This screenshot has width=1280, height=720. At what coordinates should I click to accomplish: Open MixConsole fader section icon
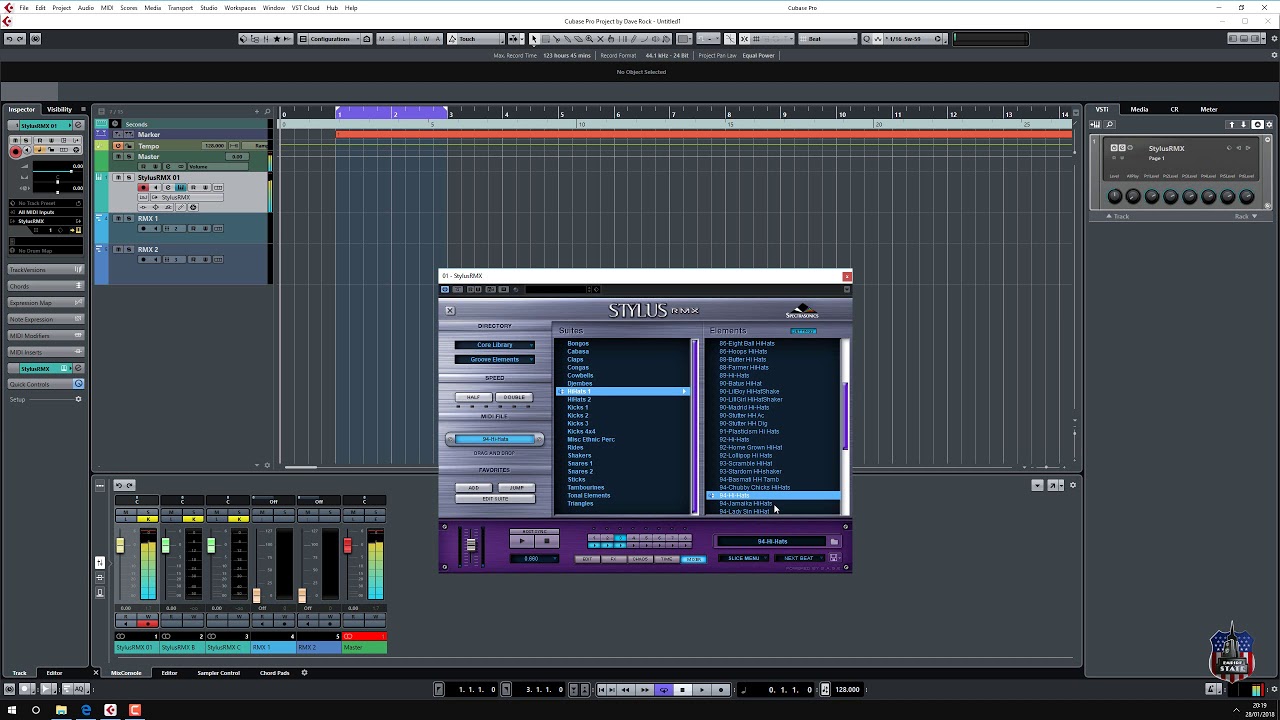tap(100, 563)
